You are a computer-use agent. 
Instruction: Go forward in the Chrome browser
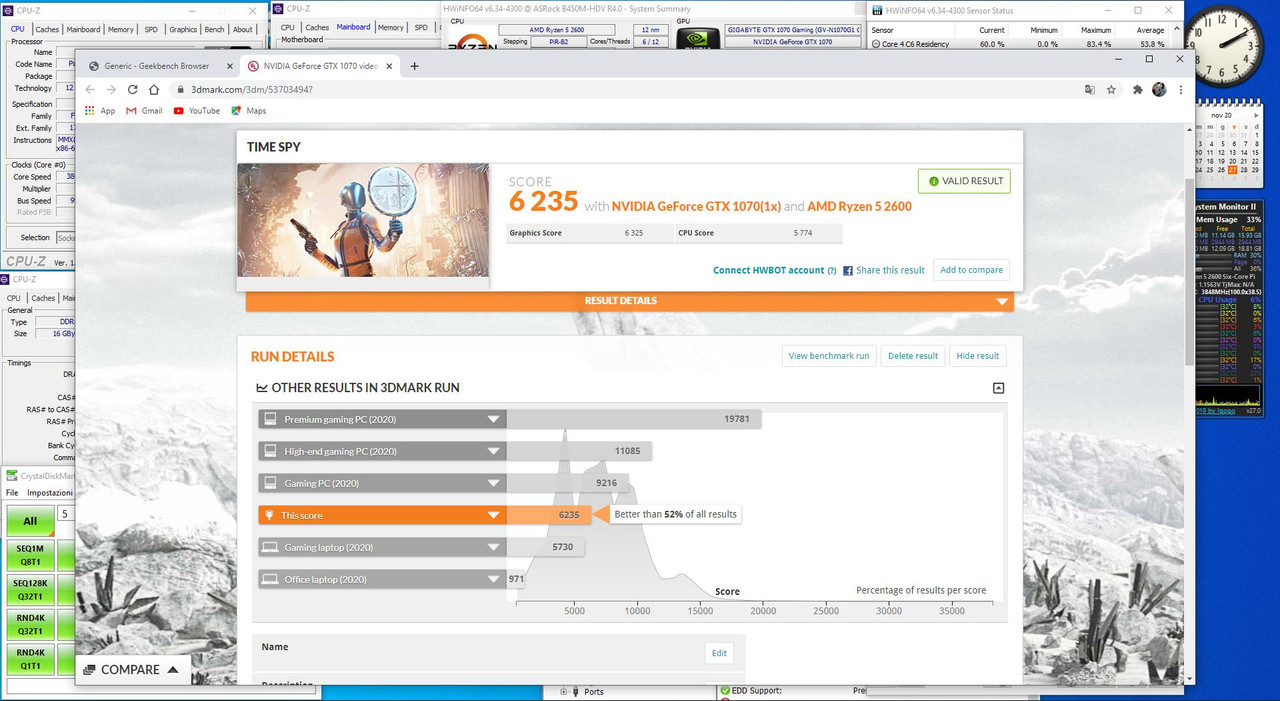click(x=111, y=89)
